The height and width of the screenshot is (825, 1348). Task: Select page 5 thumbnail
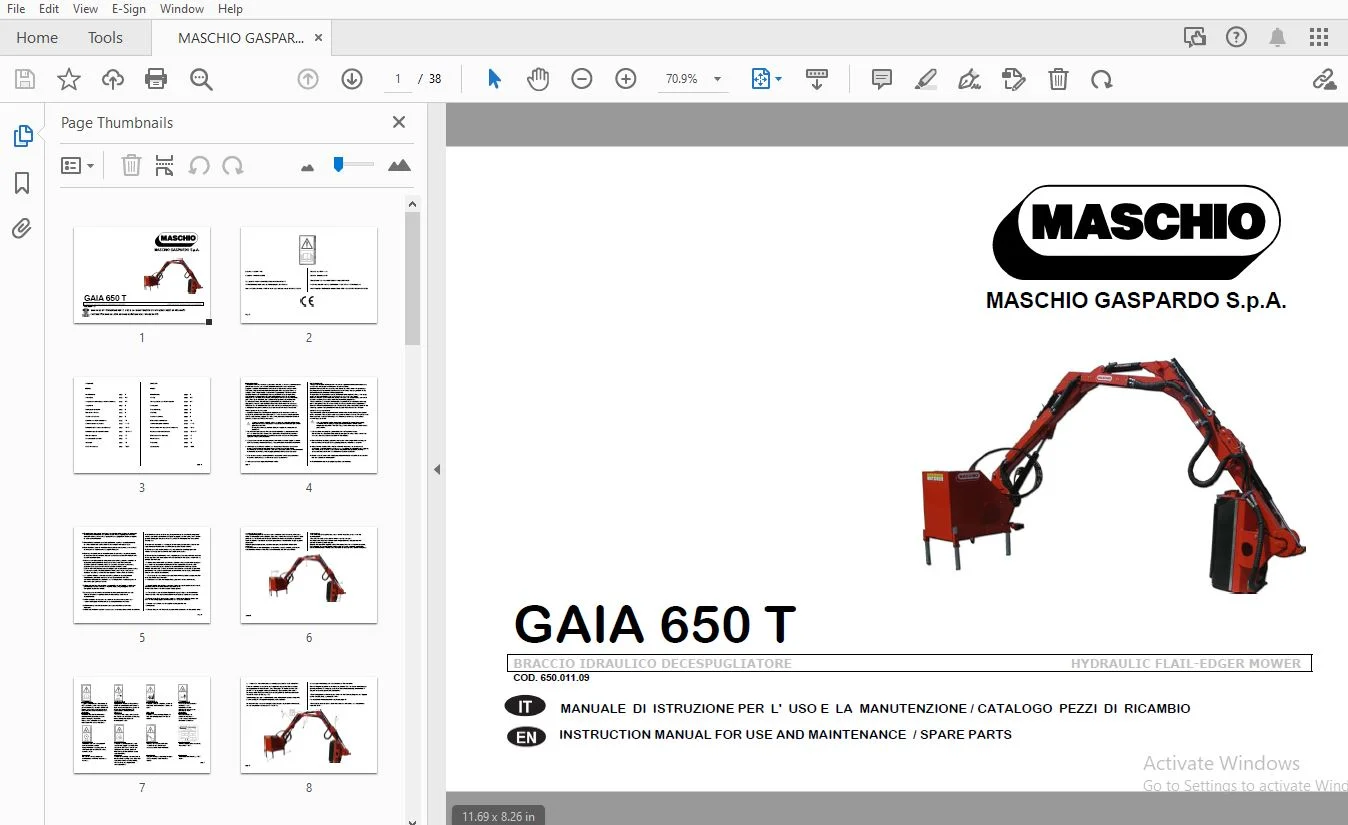pyautogui.click(x=142, y=575)
